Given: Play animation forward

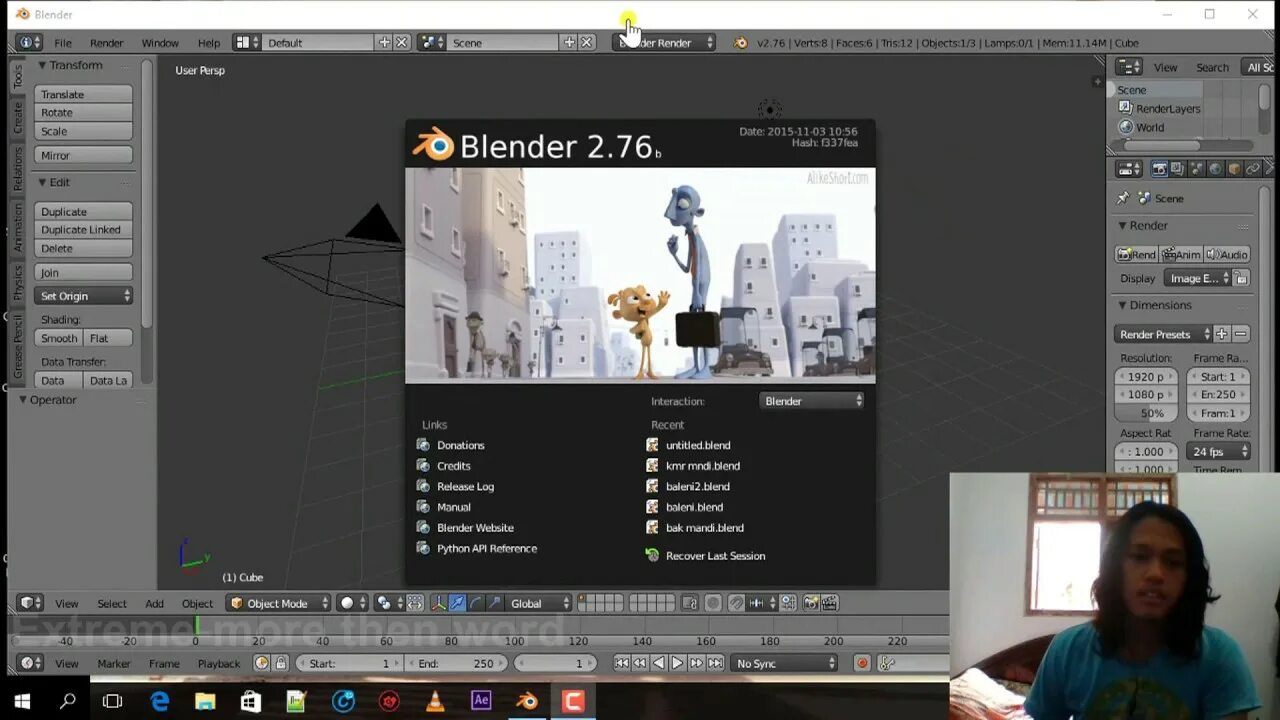Looking at the screenshot, I should click(x=677, y=663).
